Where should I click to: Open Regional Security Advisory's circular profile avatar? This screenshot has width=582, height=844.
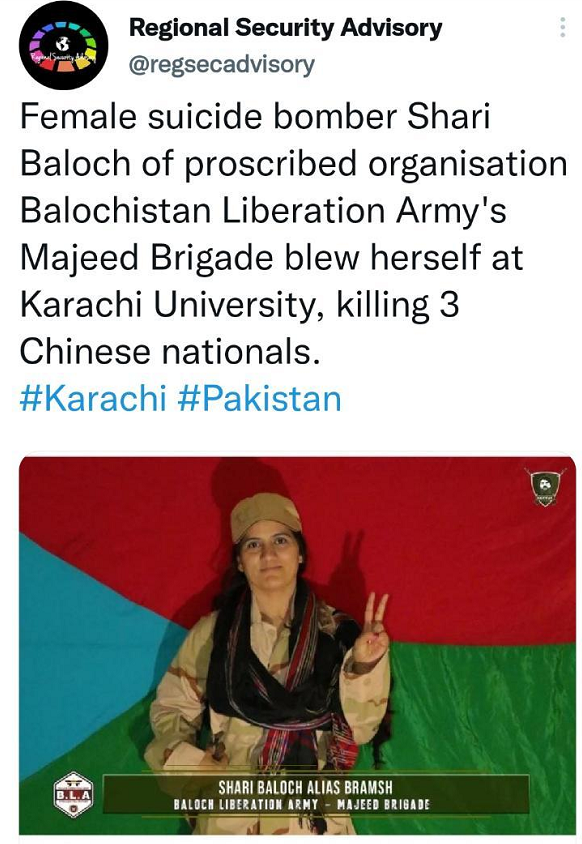coord(63,45)
